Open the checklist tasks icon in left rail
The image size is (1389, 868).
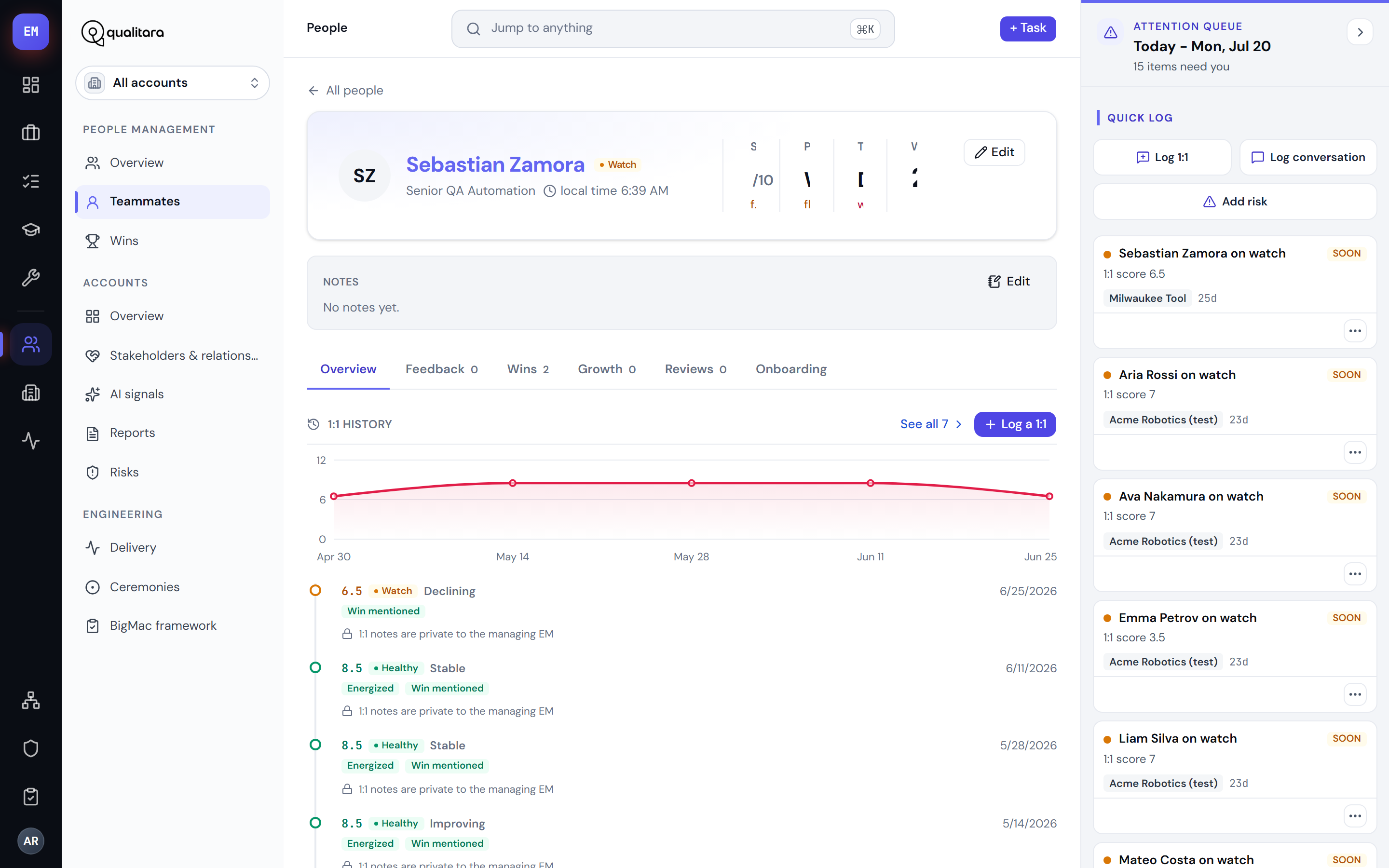30,181
